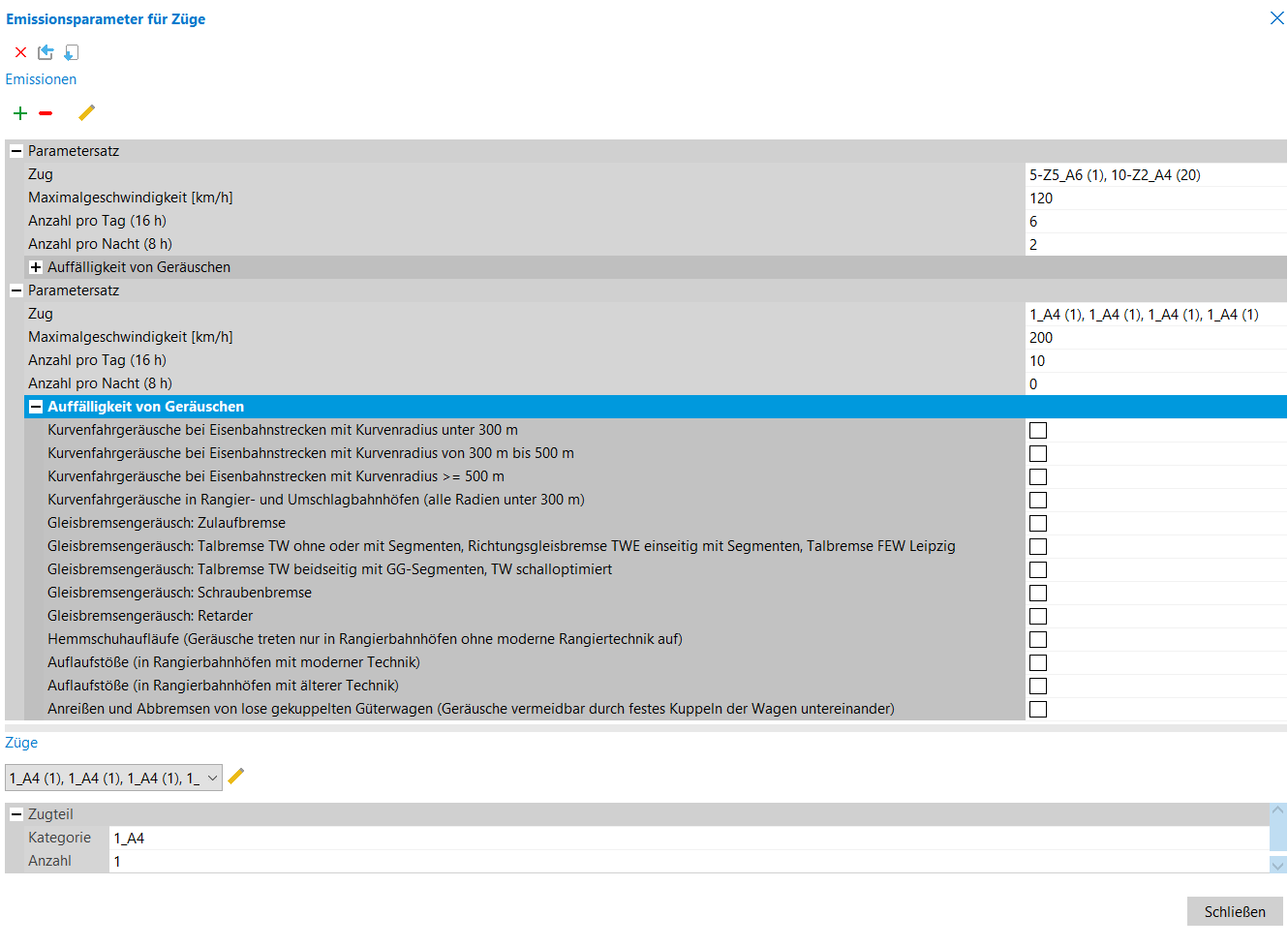Click the yellow pencil icon beside Züge dropdown
This screenshot has height=947, width=1288.
coord(236,777)
